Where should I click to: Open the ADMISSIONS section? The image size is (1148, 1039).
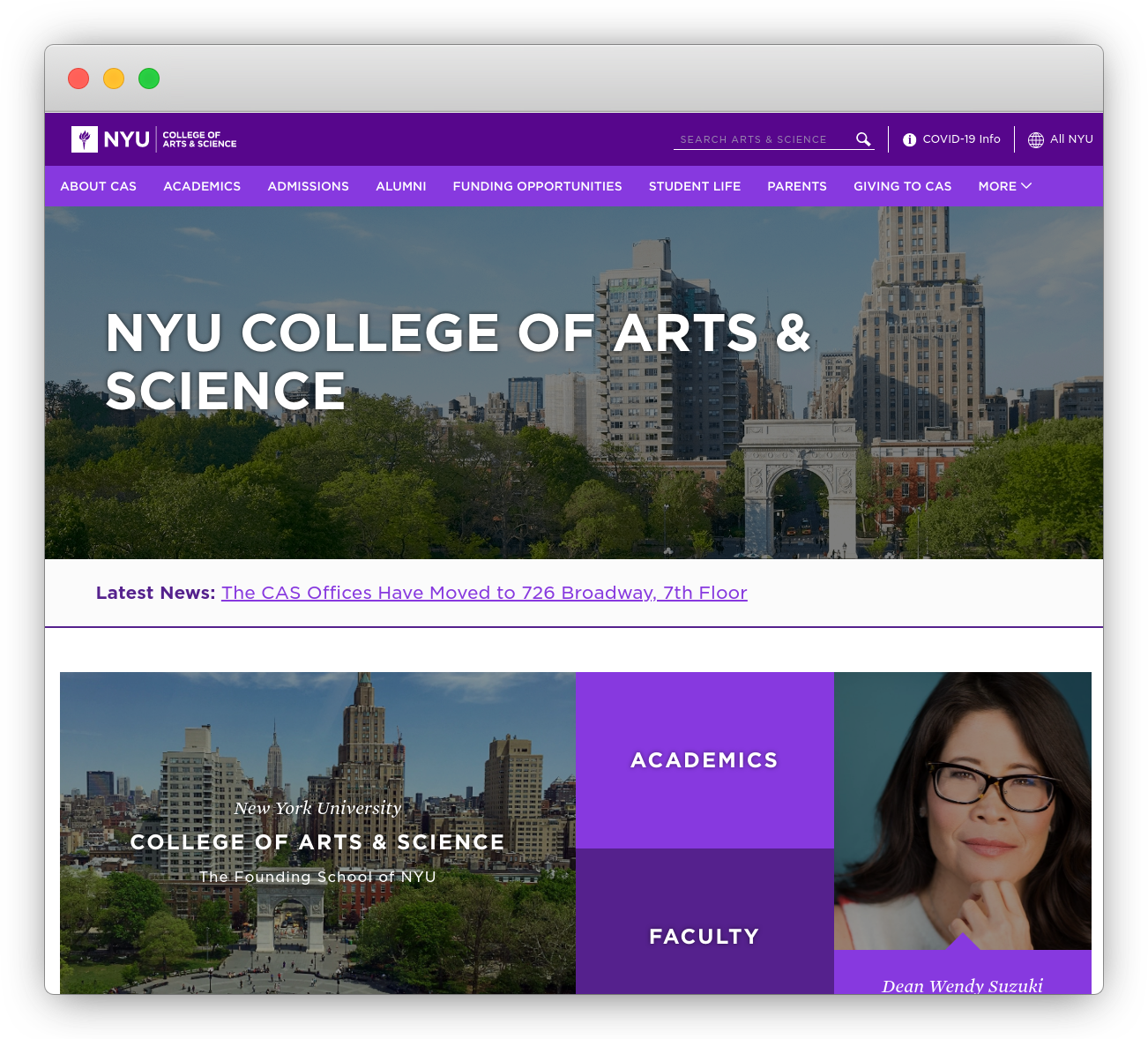[308, 186]
